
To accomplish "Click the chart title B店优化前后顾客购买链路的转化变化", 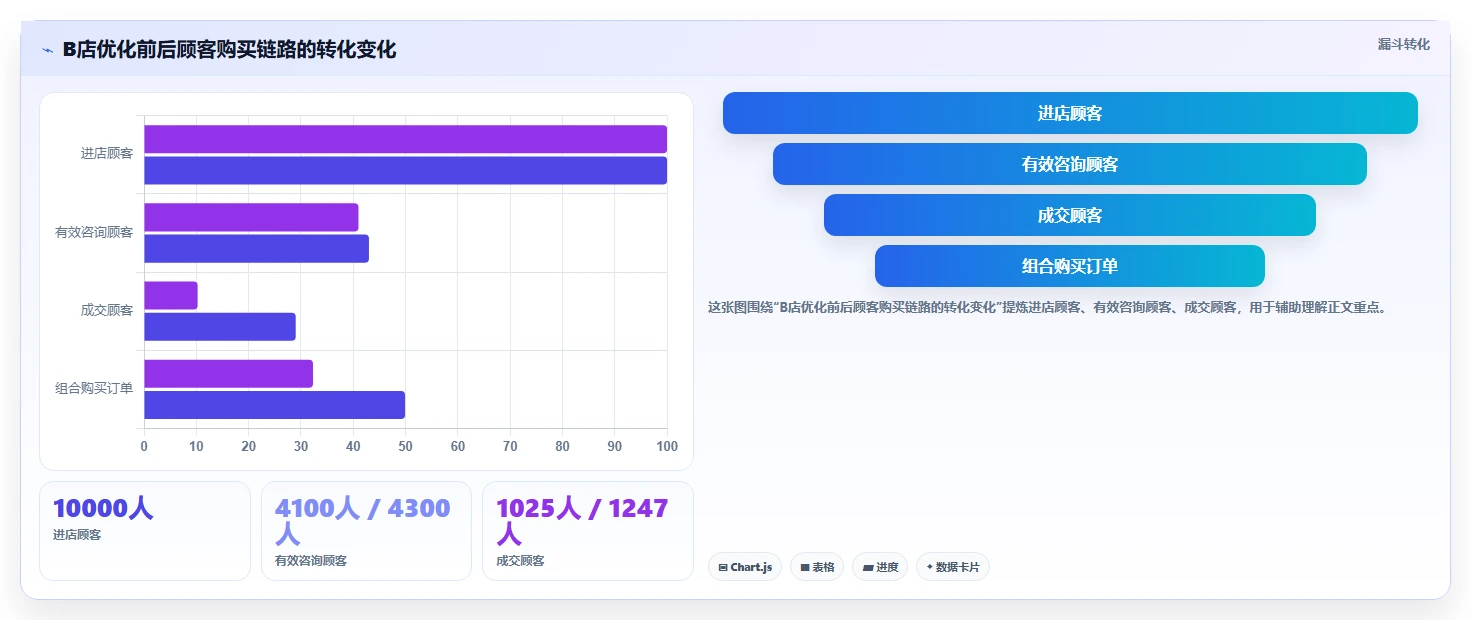I will tap(229, 50).
